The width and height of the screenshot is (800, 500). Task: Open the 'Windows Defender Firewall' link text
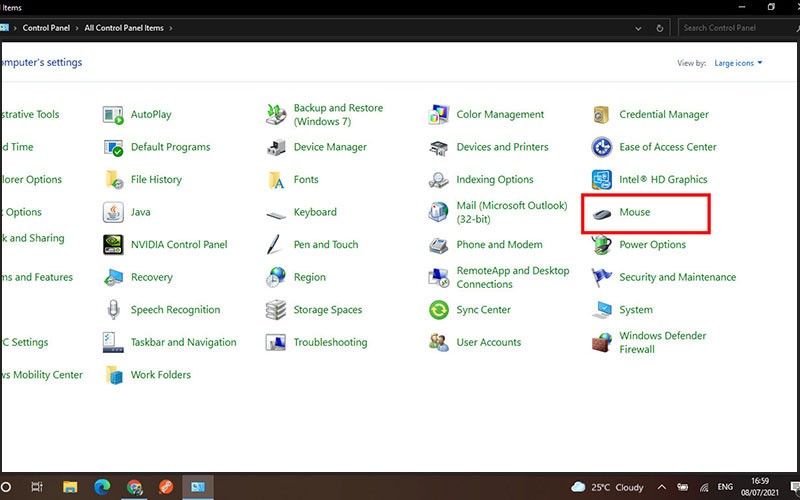[663, 342]
